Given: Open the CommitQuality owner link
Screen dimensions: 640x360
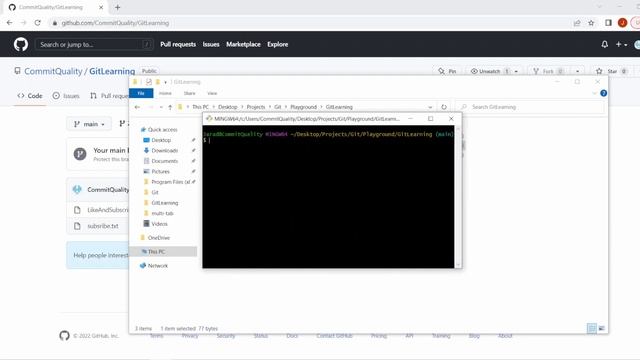Looking at the screenshot, I should 53,71.
